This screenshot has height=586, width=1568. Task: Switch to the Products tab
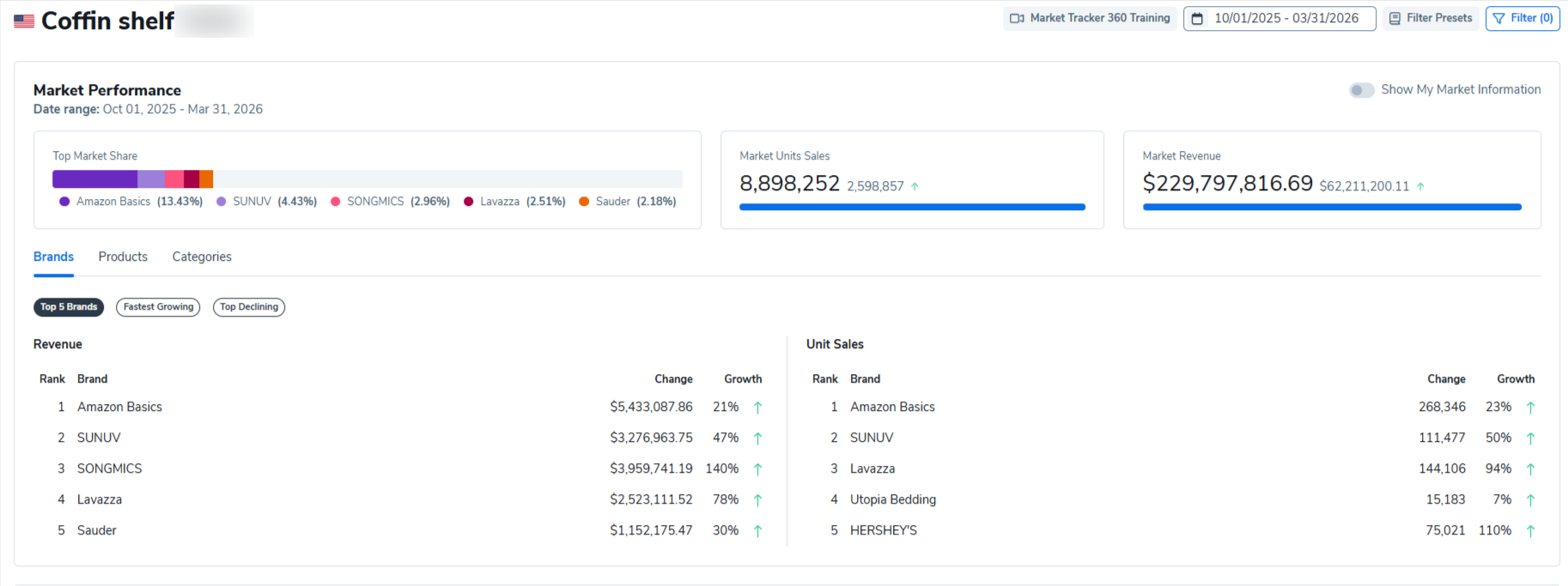click(x=123, y=257)
